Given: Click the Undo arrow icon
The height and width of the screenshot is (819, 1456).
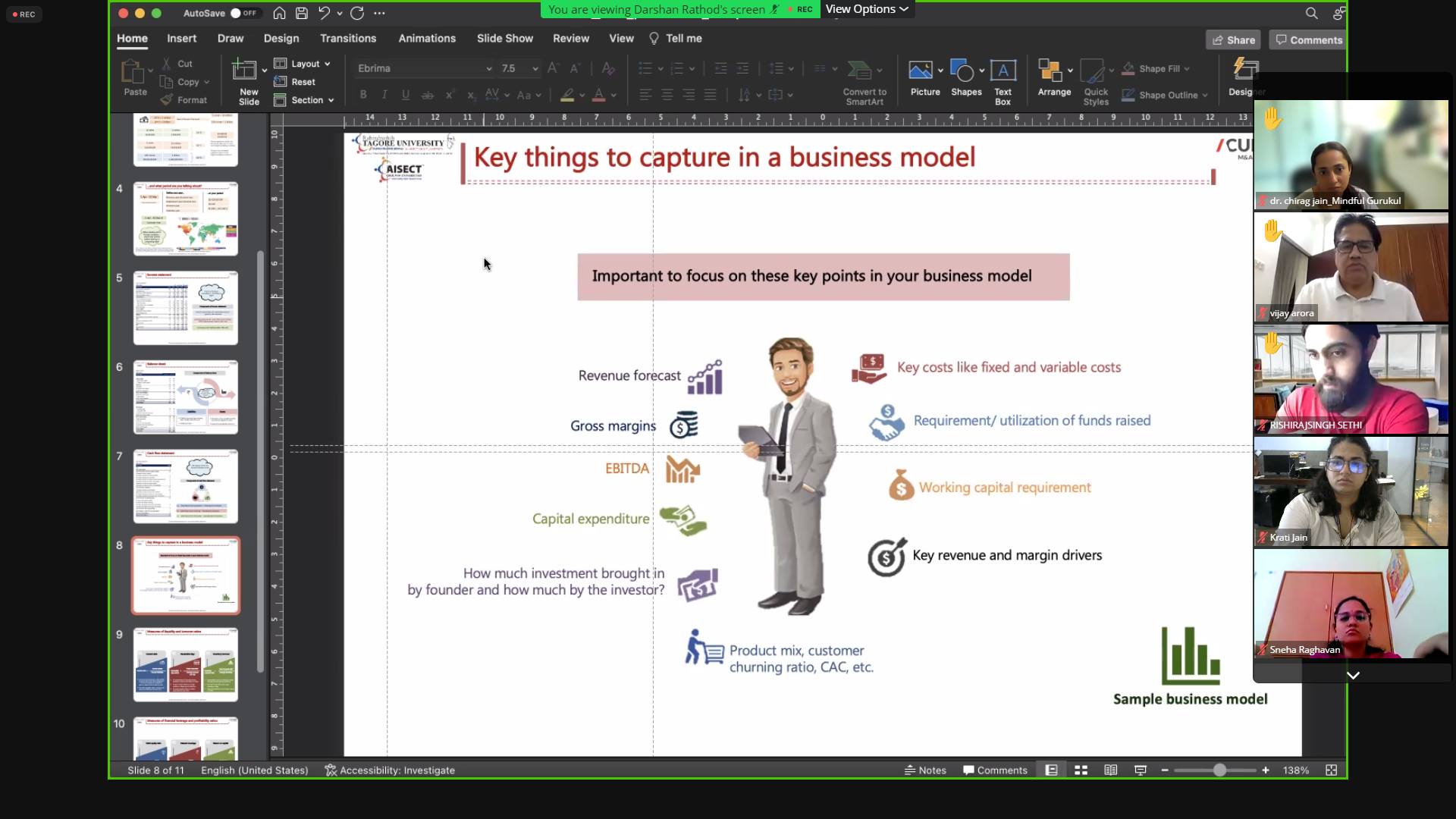Looking at the screenshot, I should click(324, 13).
